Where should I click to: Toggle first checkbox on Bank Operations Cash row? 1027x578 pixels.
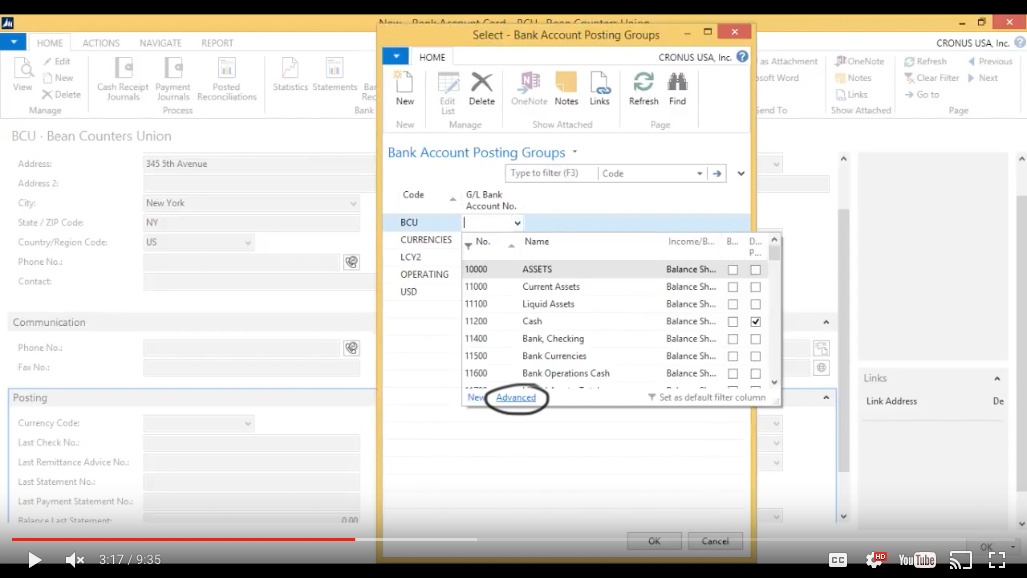point(733,374)
